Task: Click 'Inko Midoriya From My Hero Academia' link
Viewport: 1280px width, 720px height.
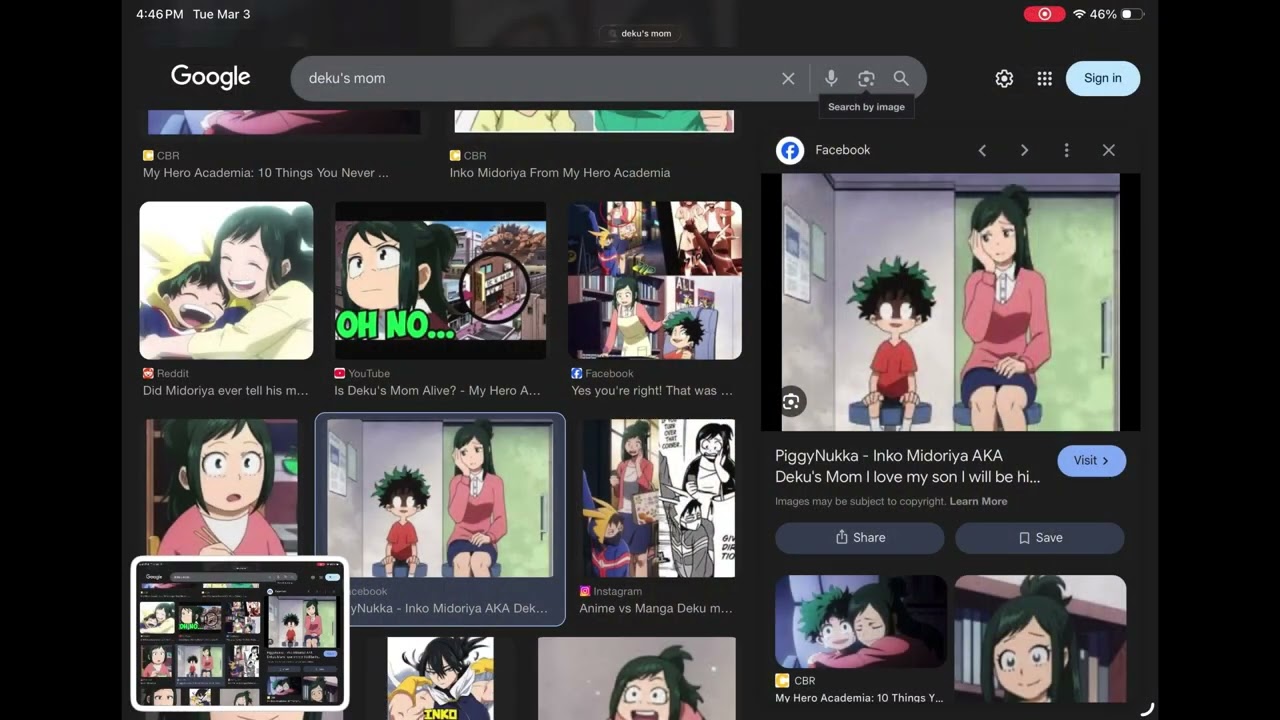Action: click(x=560, y=173)
